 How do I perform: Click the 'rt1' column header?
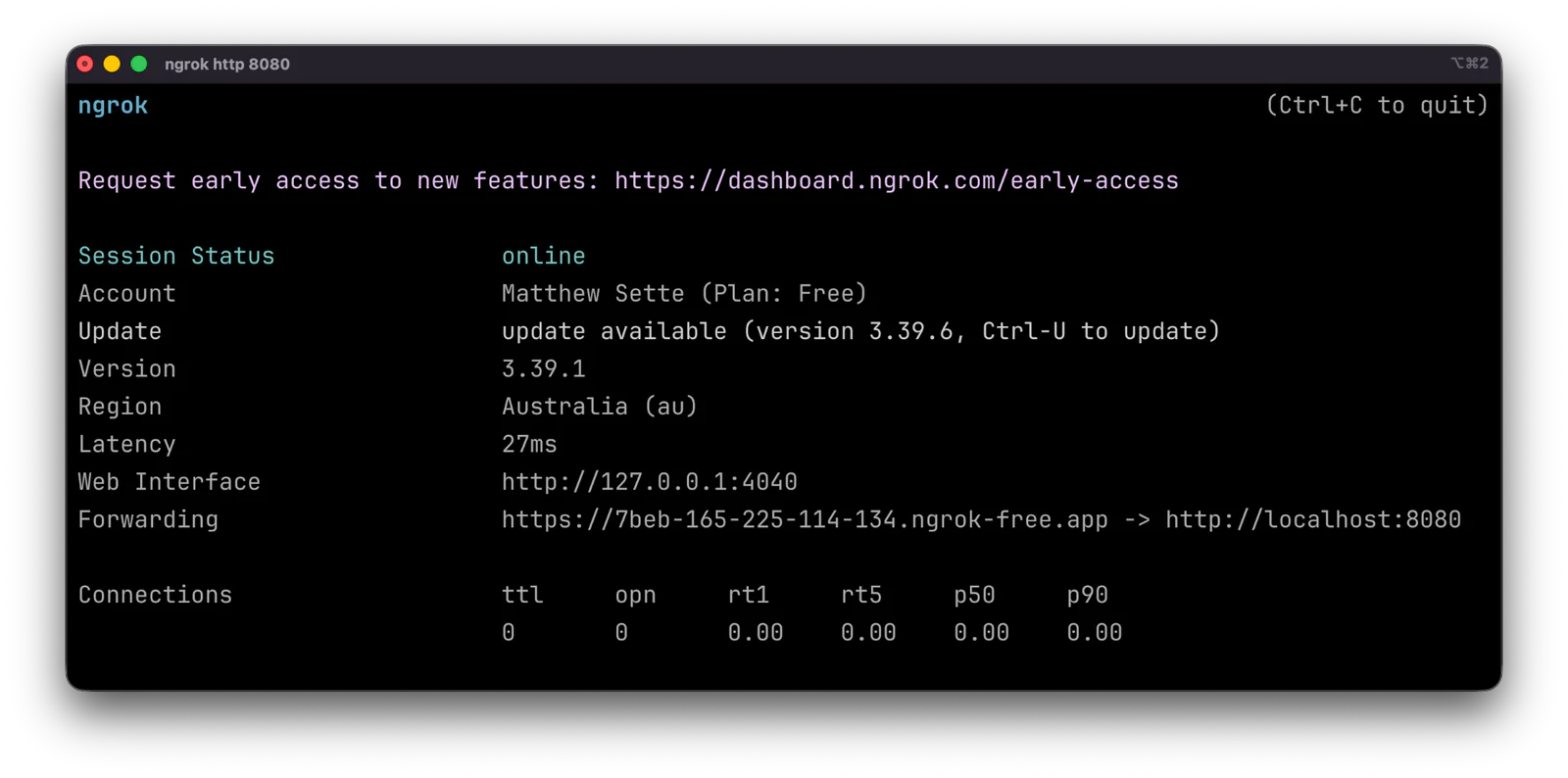pos(749,596)
